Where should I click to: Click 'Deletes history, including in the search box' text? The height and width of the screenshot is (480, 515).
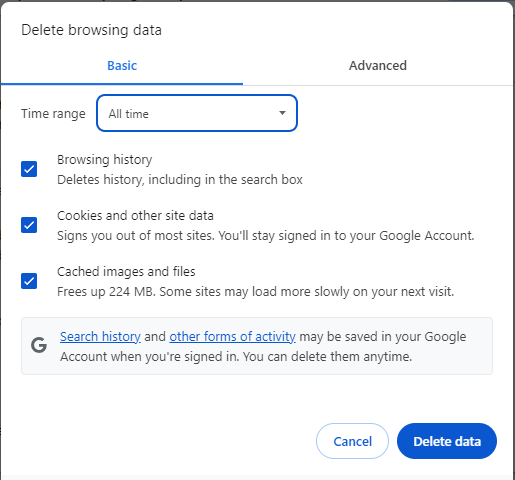[180, 180]
